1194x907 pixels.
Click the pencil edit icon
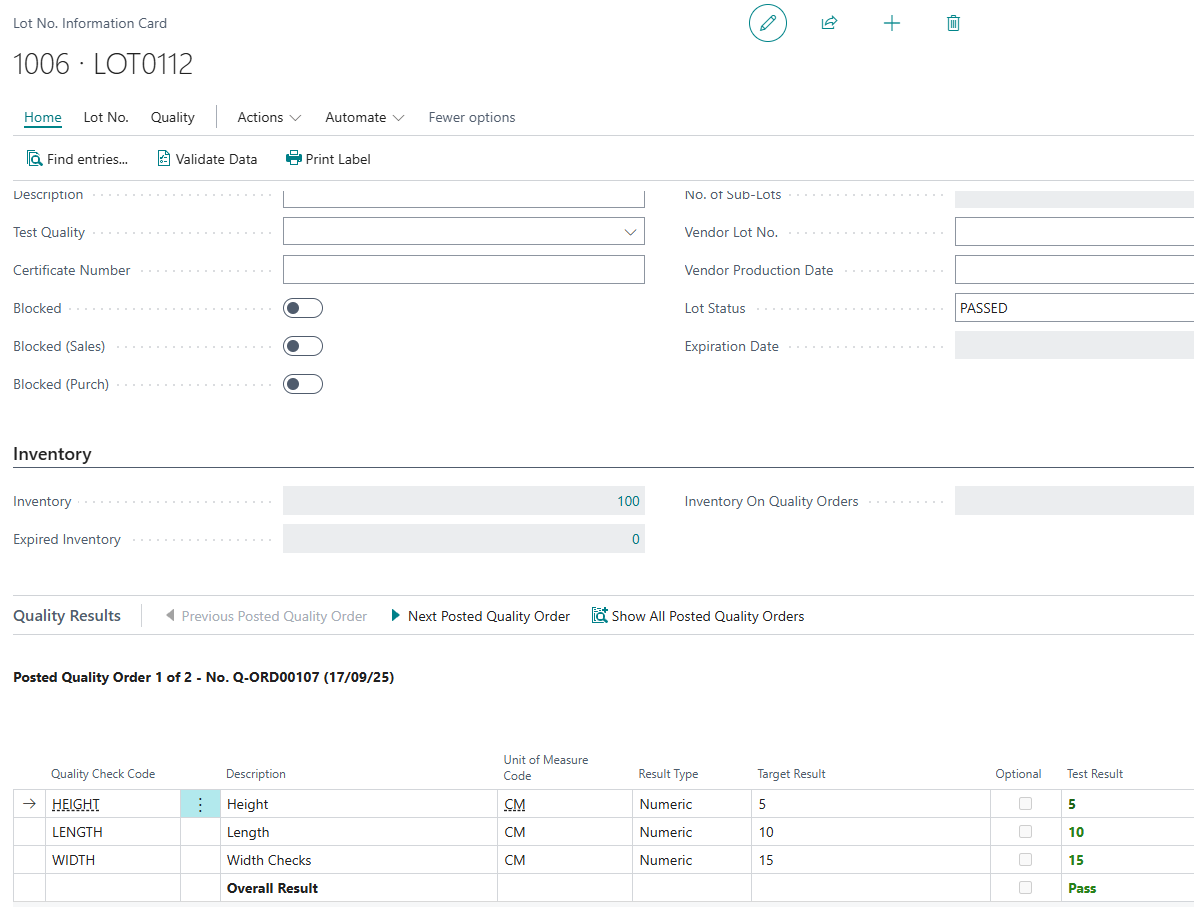coord(767,23)
